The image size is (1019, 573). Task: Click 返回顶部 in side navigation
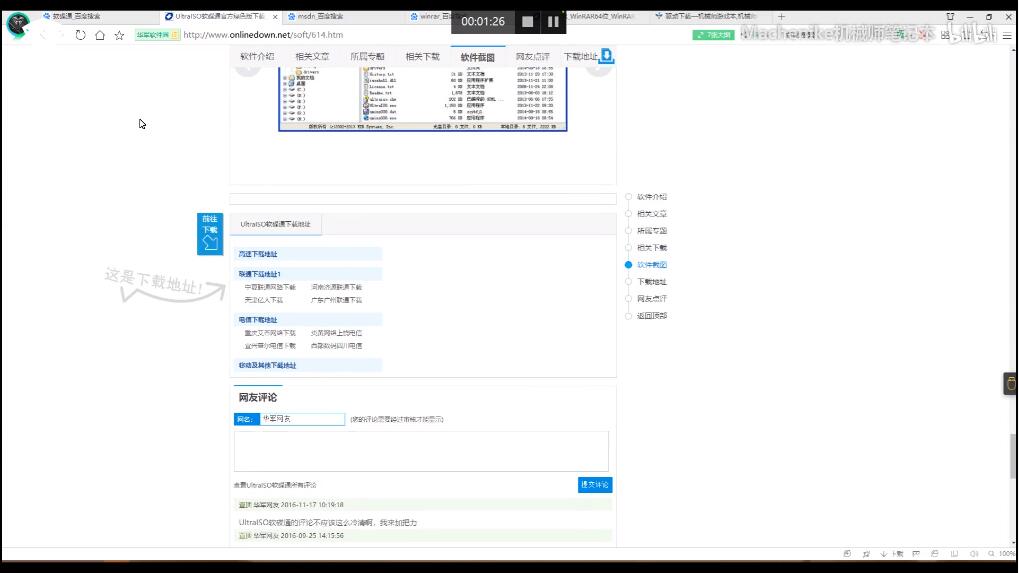[x=652, y=316]
